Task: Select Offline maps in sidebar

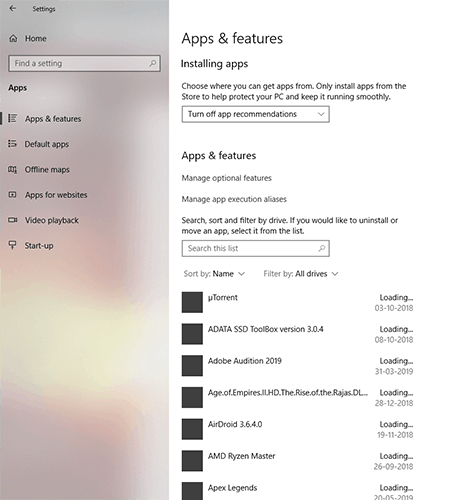Action: coord(47,169)
